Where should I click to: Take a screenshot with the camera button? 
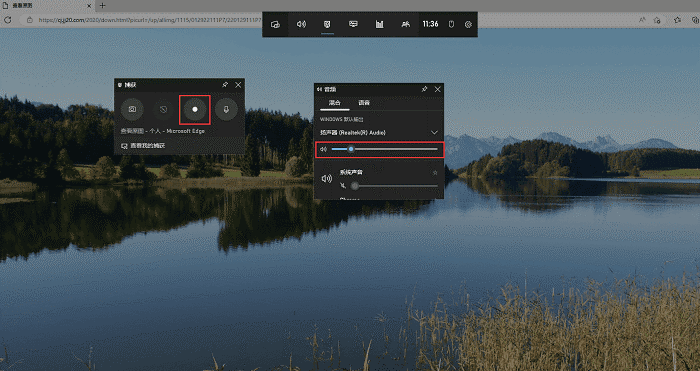point(132,109)
